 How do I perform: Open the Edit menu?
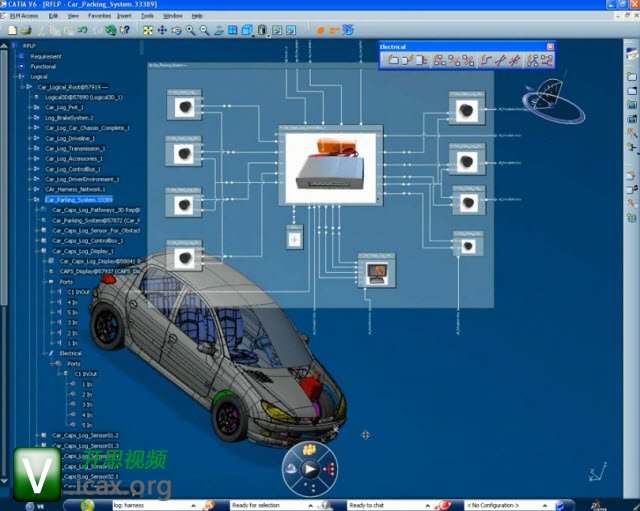53,16
